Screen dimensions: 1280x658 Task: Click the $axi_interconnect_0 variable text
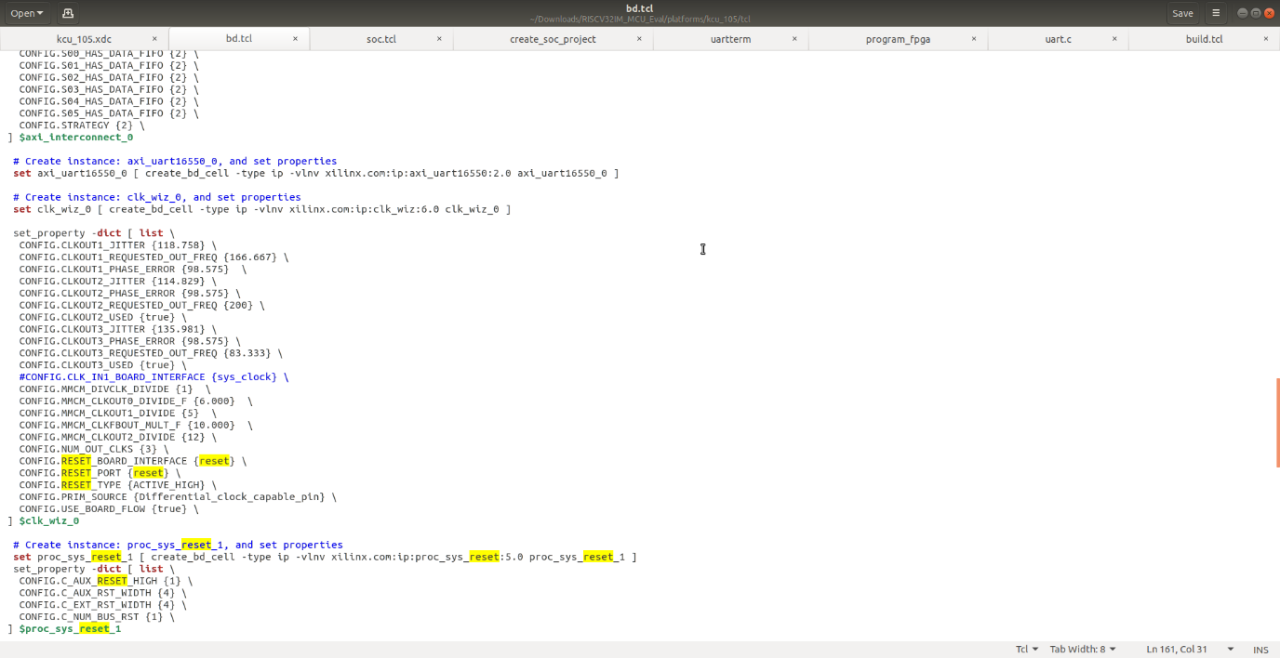coord(76,137)
